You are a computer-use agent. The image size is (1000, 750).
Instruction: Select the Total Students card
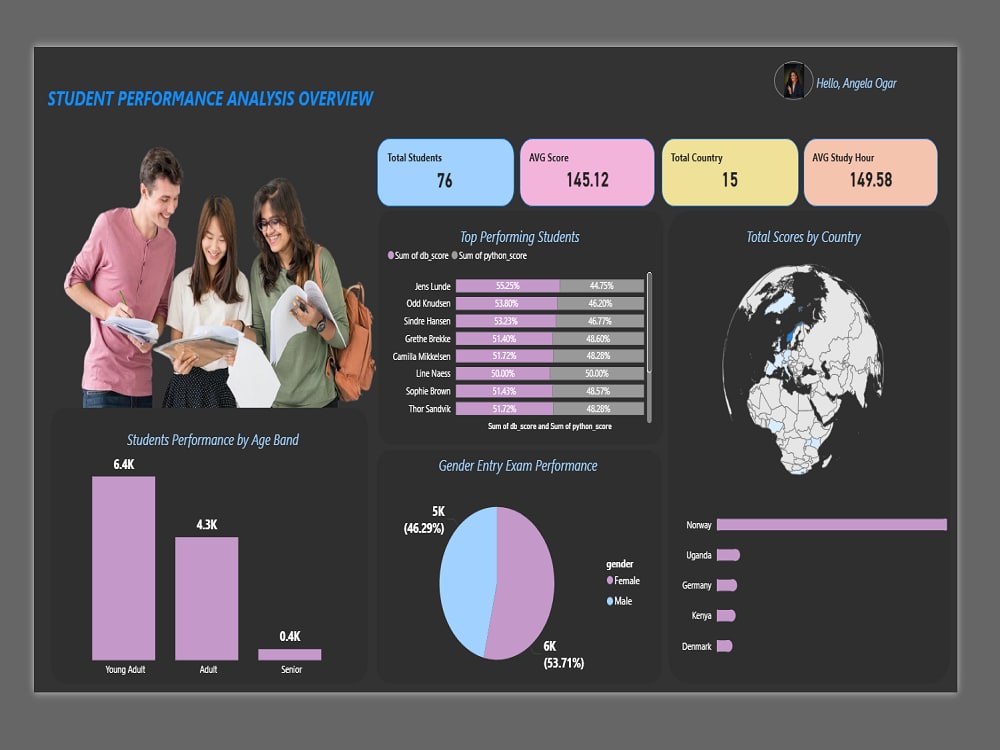445,172
